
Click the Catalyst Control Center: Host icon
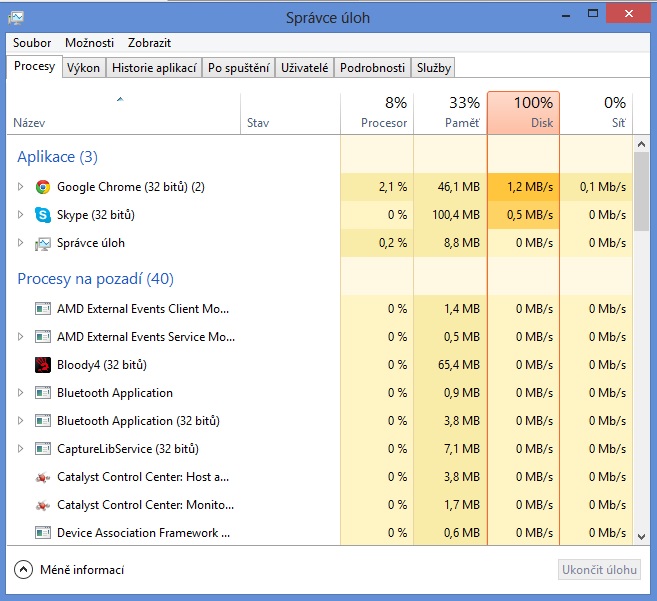coord(43,477)
